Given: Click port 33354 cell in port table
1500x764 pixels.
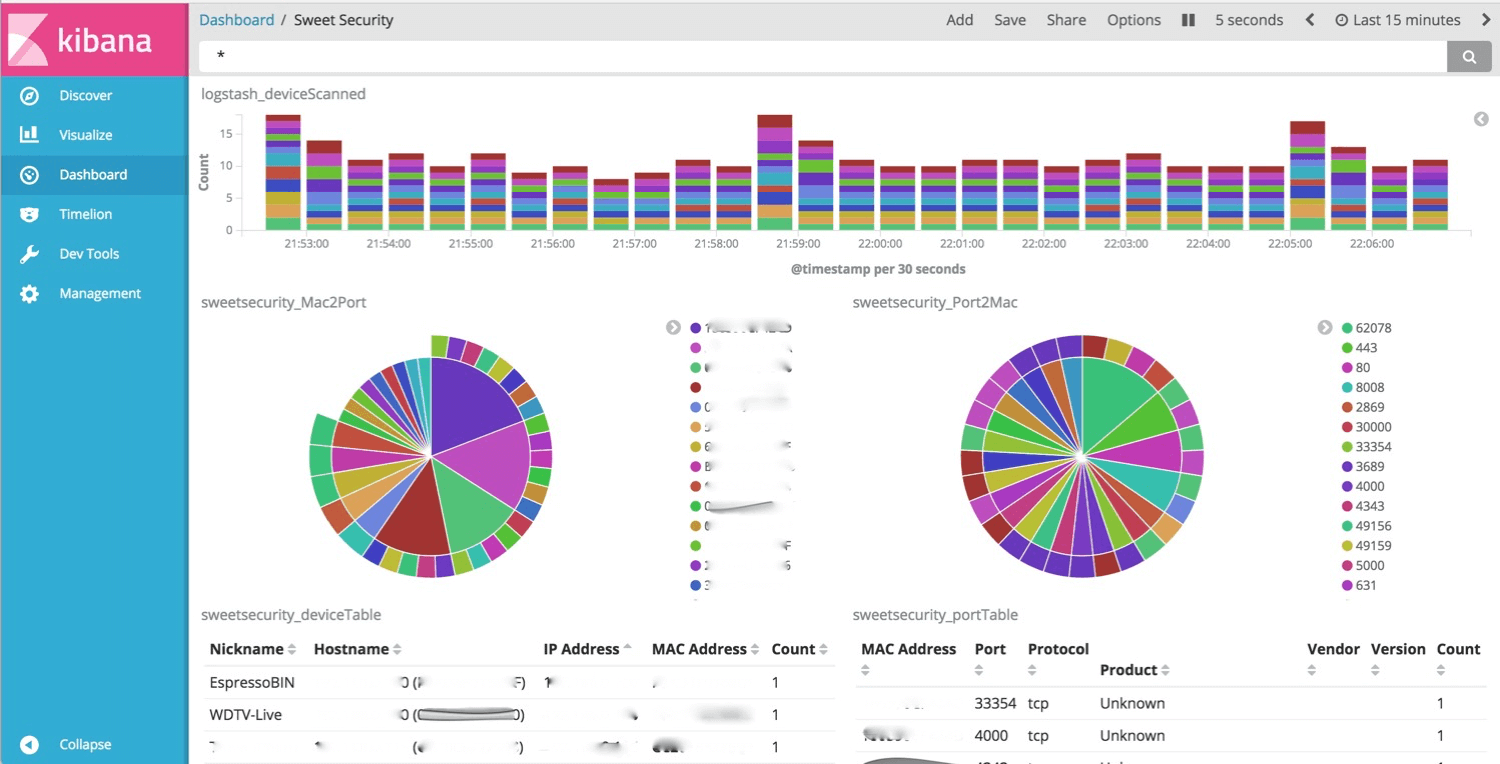Looking at the screenshot, I should tap(995, 704).
